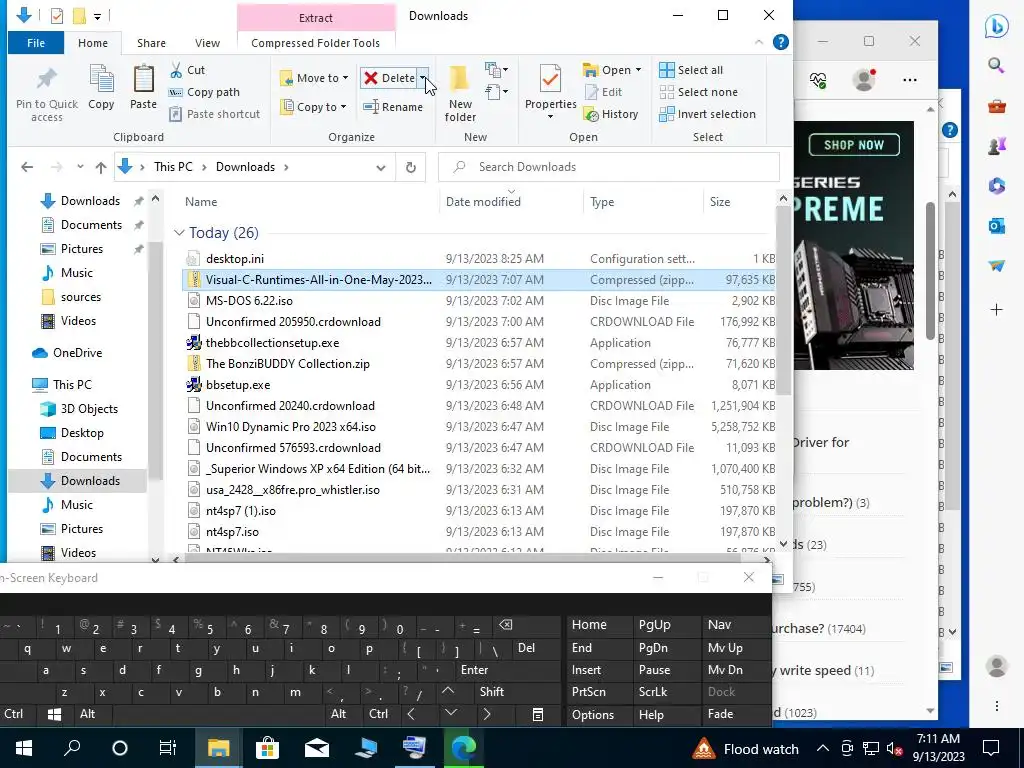Rename the selected file

(x=393, y=106)
